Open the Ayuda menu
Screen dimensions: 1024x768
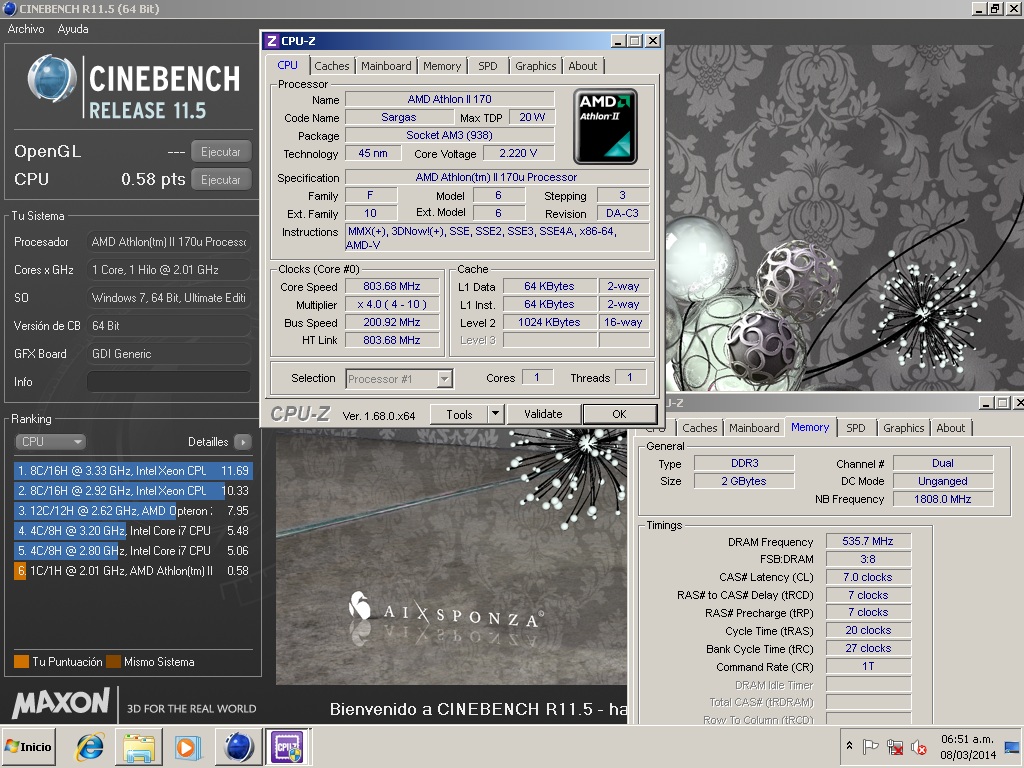tap(72, 29)
